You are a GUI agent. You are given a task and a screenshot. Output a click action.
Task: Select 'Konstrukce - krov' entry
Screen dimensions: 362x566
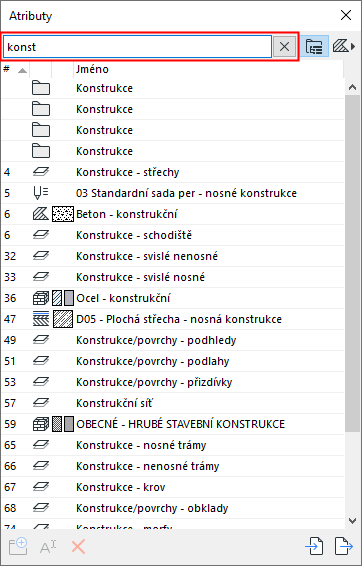[x=121, y=487]
